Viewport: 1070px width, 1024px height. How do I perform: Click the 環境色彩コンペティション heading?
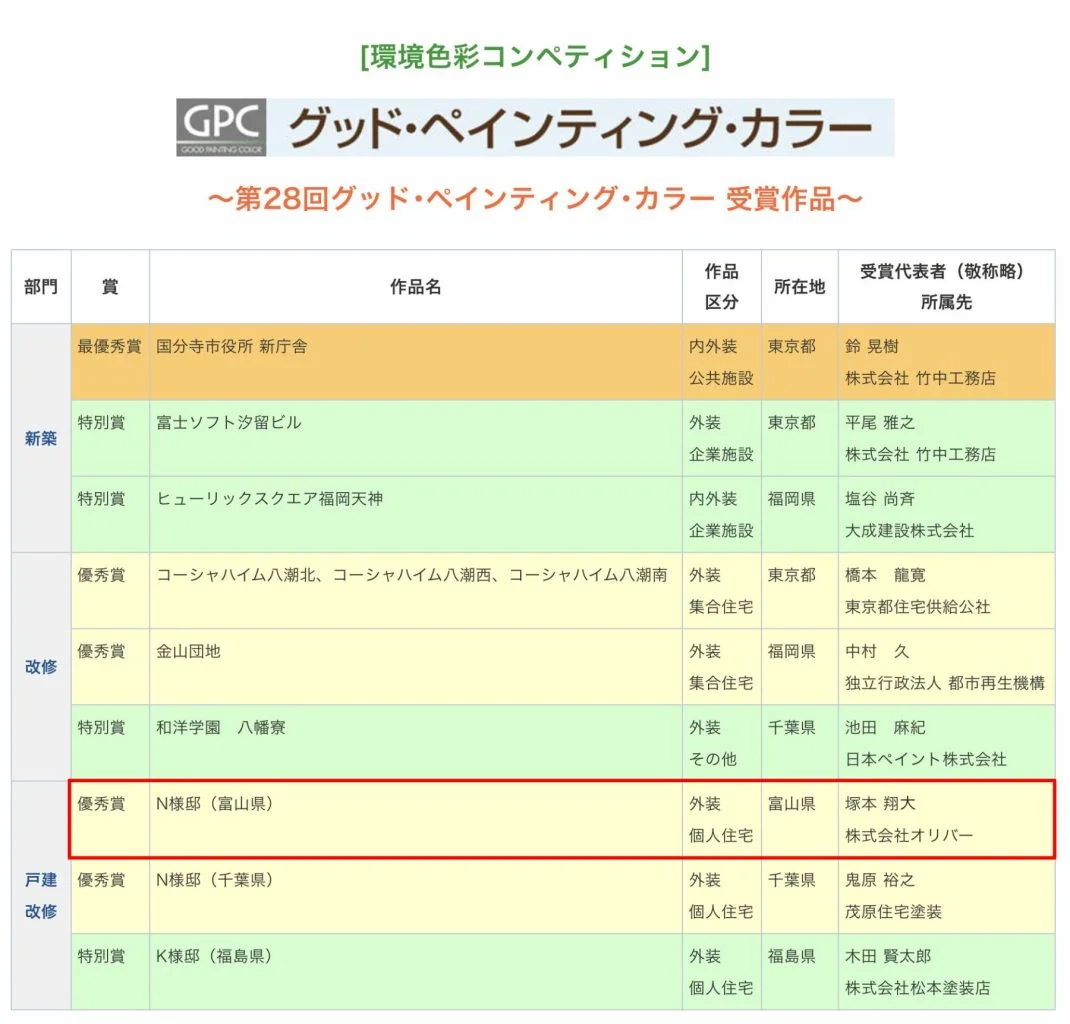click(534, 57)
